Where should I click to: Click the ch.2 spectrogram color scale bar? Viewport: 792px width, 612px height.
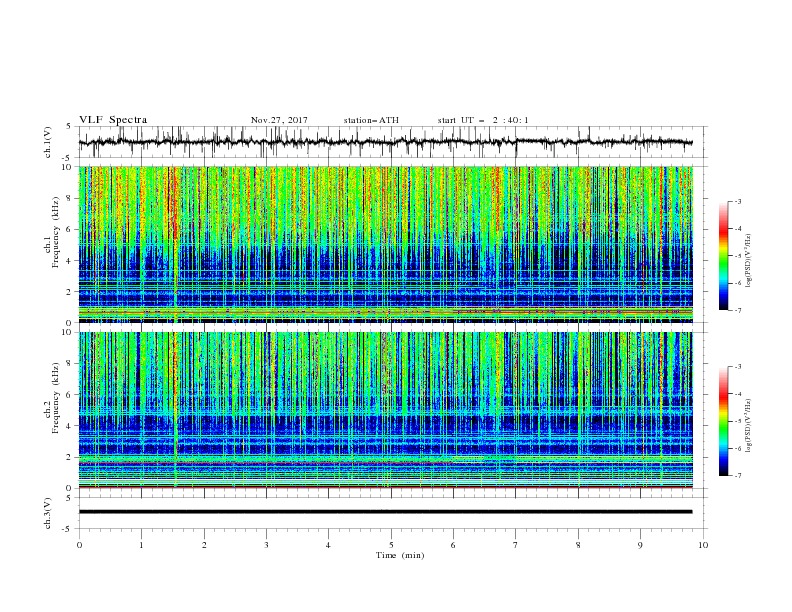tap(723, 421)
